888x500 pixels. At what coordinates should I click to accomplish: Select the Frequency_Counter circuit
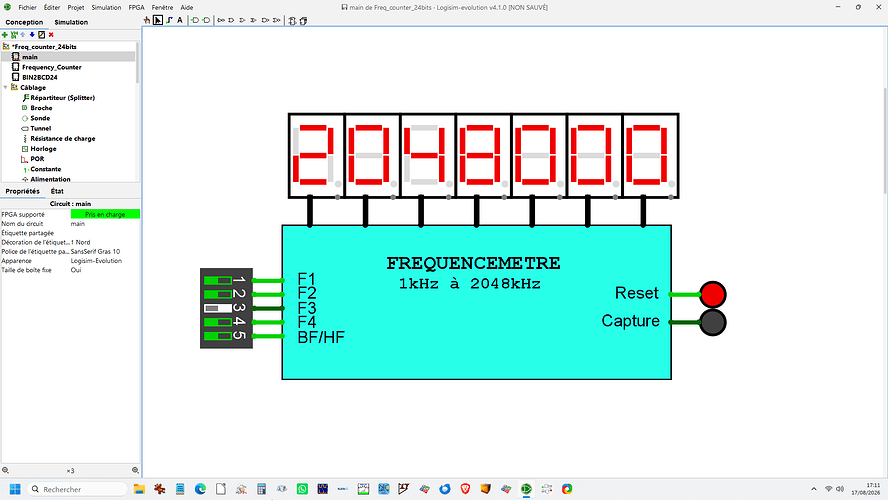(x=52, y=67)
